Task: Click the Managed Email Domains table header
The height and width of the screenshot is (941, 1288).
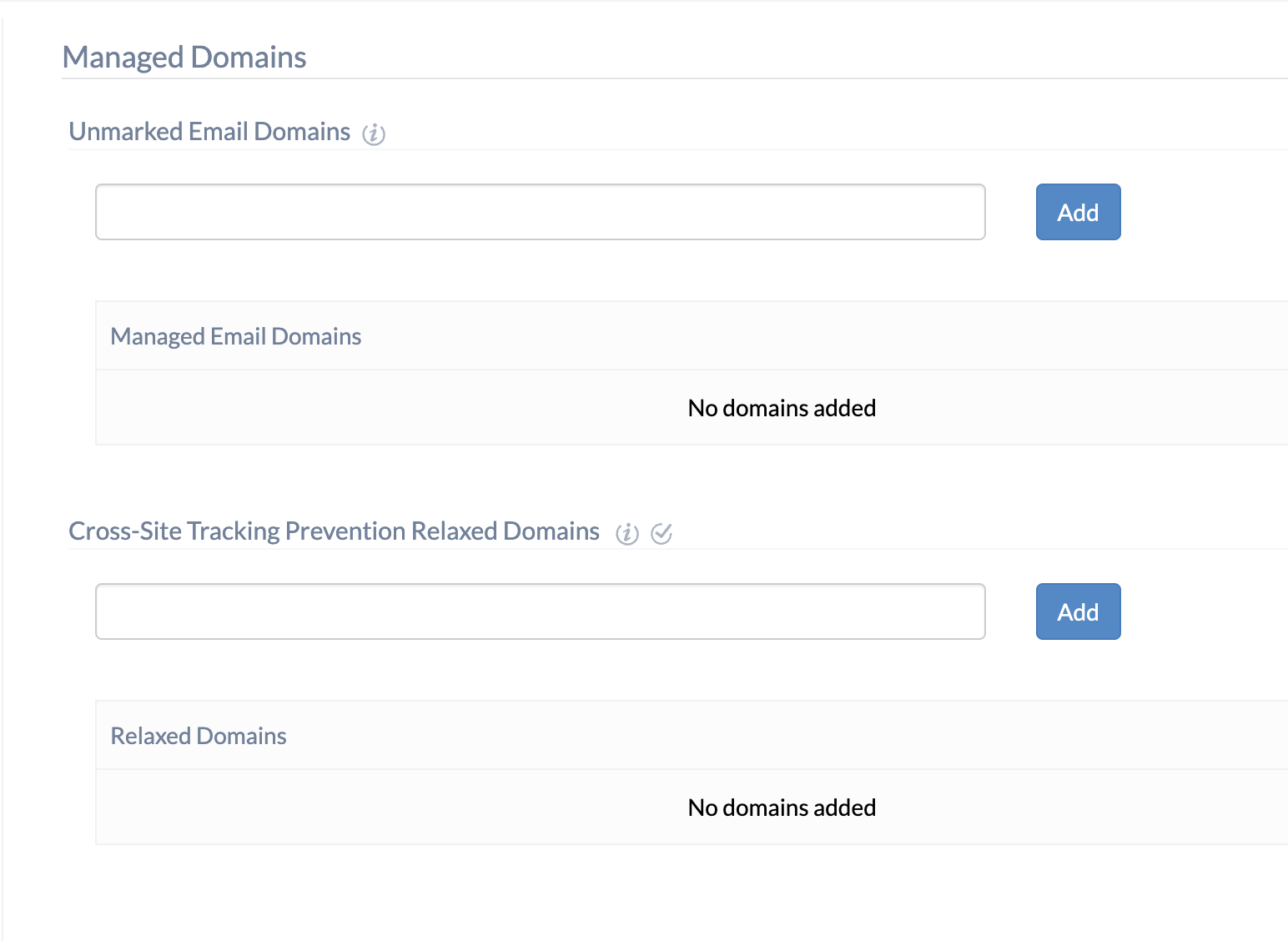Action: tap(235, 335)
